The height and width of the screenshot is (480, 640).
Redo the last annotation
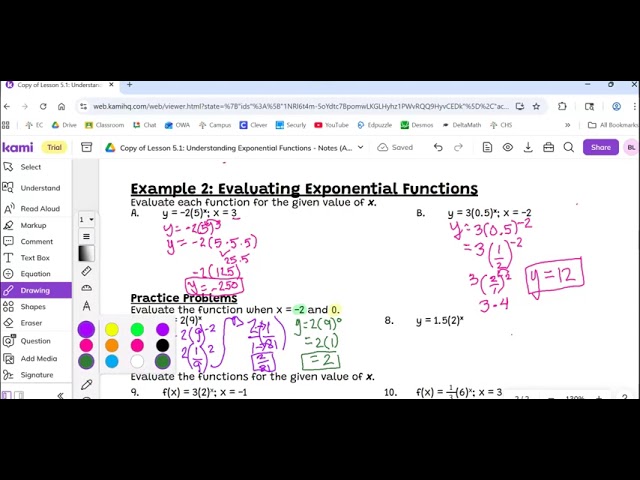(458, 147)
